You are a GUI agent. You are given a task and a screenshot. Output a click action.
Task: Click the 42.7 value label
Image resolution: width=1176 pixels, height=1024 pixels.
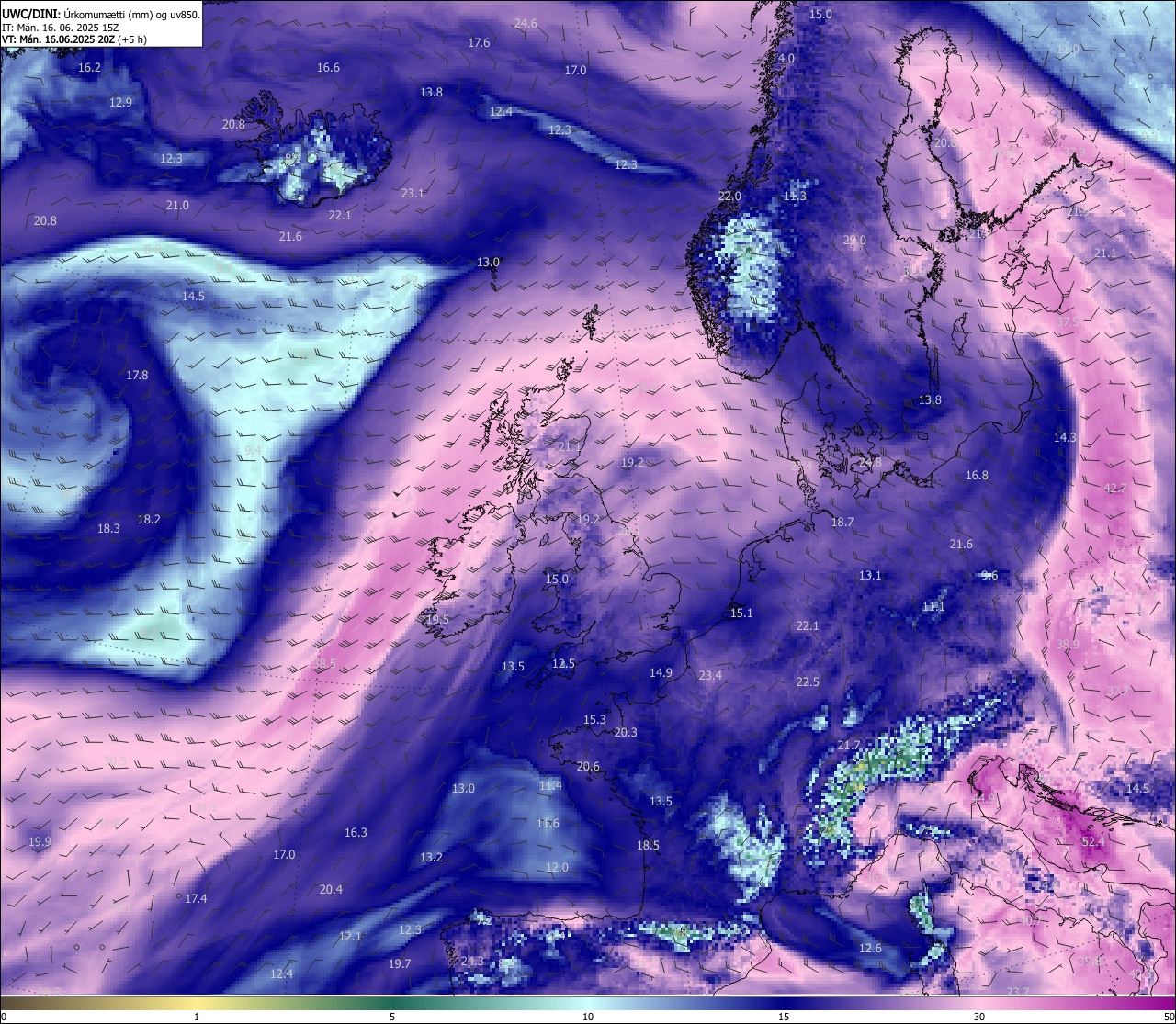click(1114, 489)
